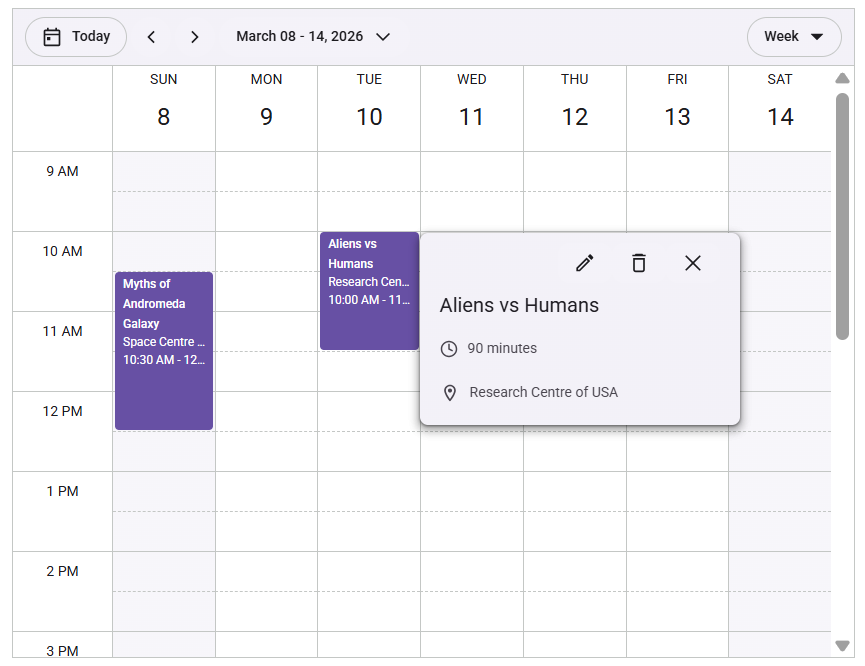Image resolution: width=865 pixels, height=666 pixels.
Task: Delete the event using the trash icon
Action: (638, 263)
